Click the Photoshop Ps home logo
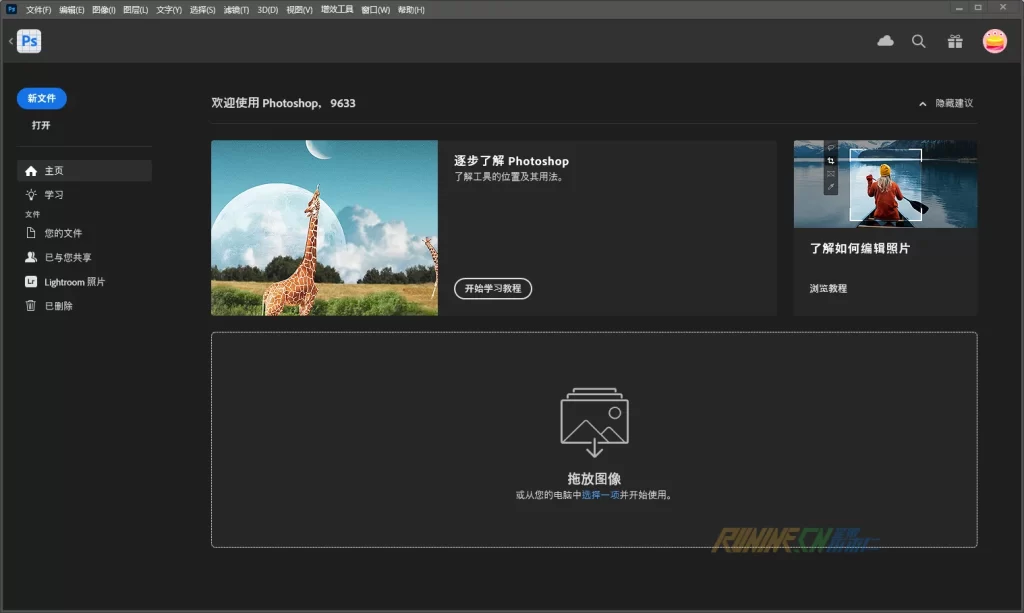The image size is (1024, 613). coord(30,41)
